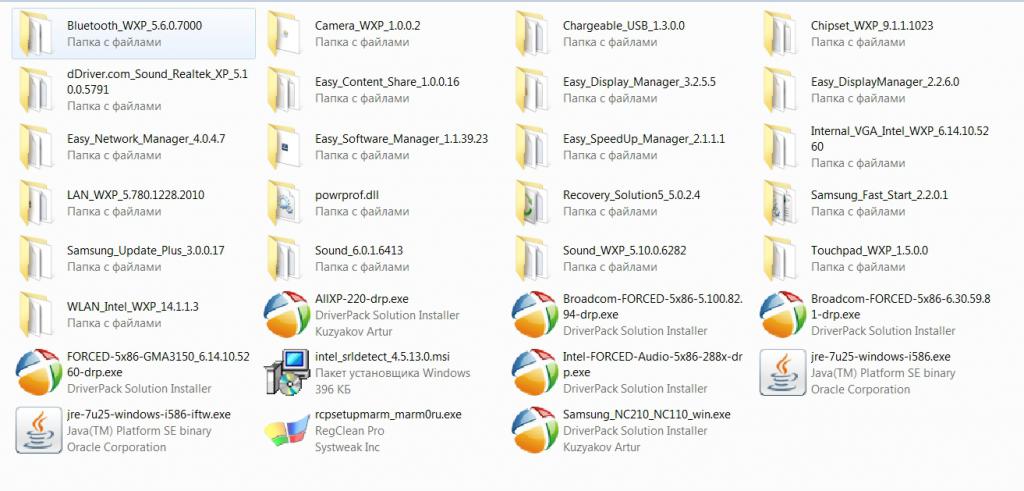Viewport: 1024px width, 491px height.
Task: Click the Intel-FORCED-Audio-5x86-288x DriverPack icon
Action: point(535,372)
